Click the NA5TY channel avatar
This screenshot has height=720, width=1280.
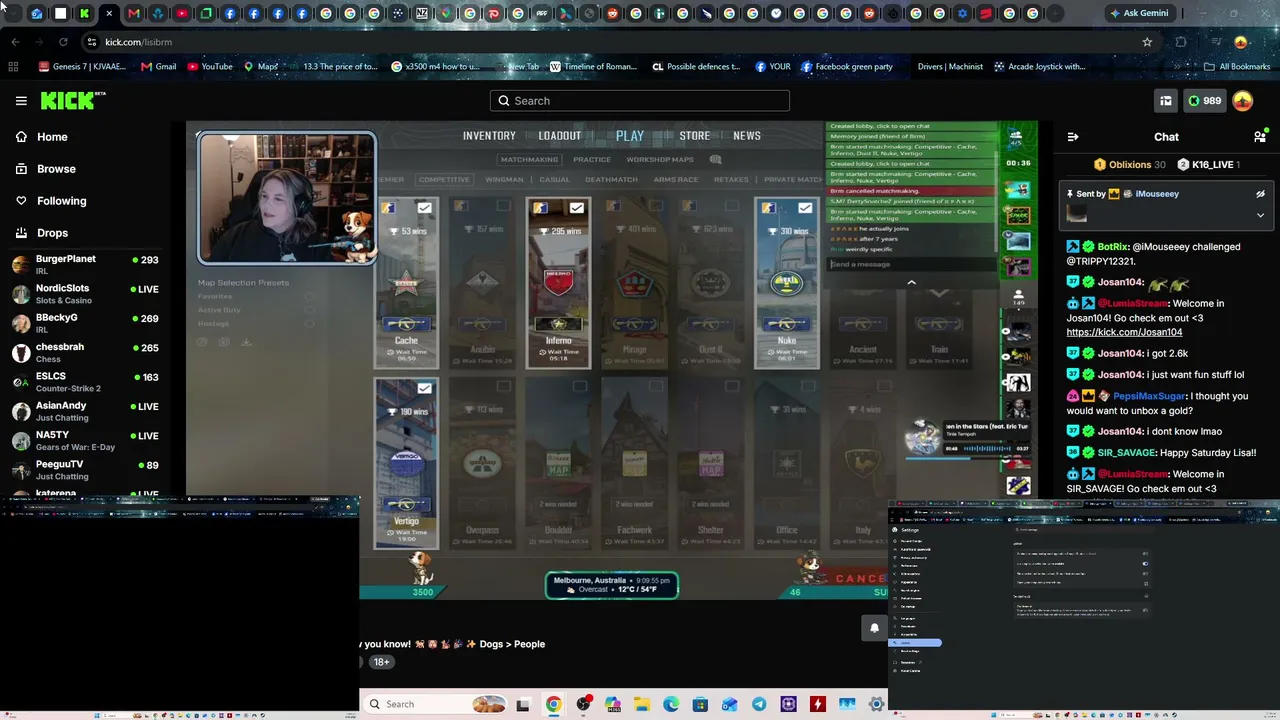[20, 440]
